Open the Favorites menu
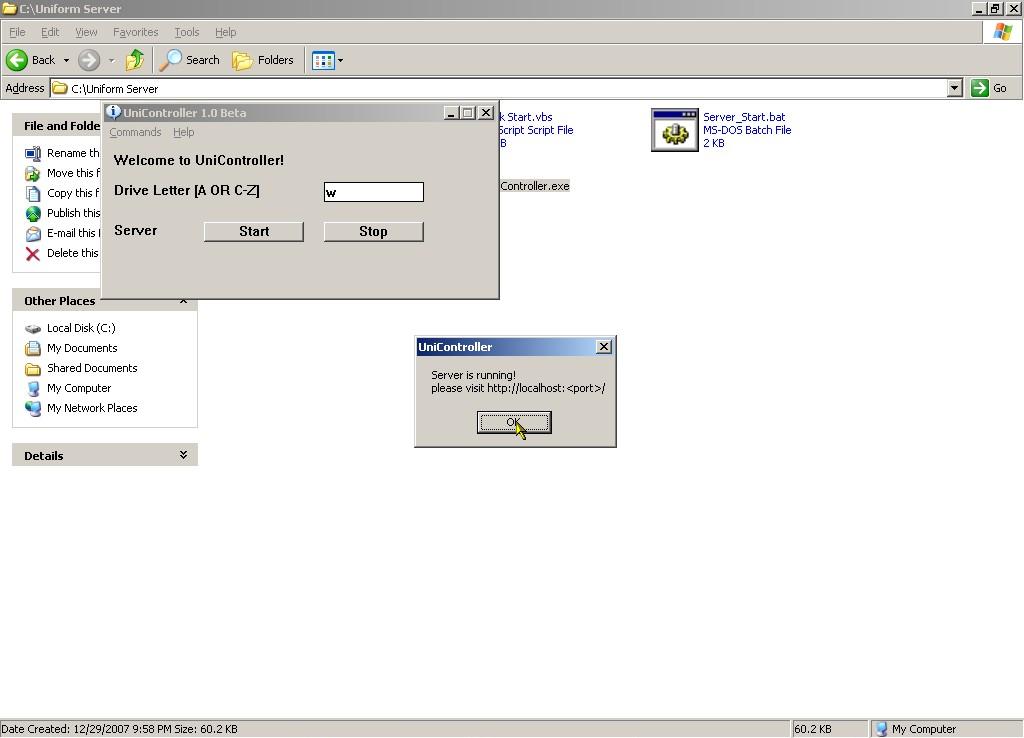The width and height of the screenshot is (1024, 738). pyautogui.click(x=135, y=32)
